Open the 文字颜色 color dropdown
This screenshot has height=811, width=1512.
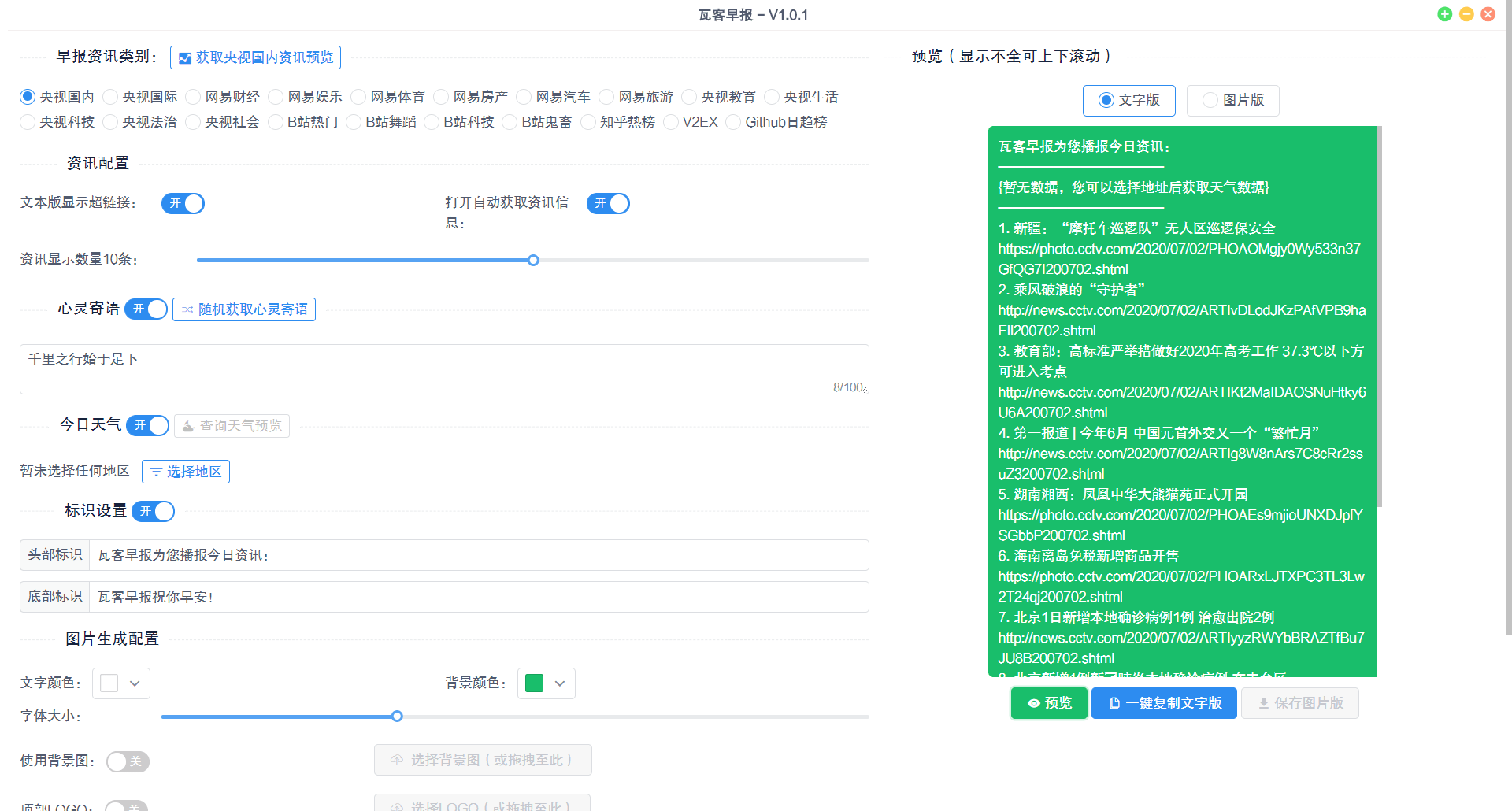pyautogui.click(x=121, y=683)
